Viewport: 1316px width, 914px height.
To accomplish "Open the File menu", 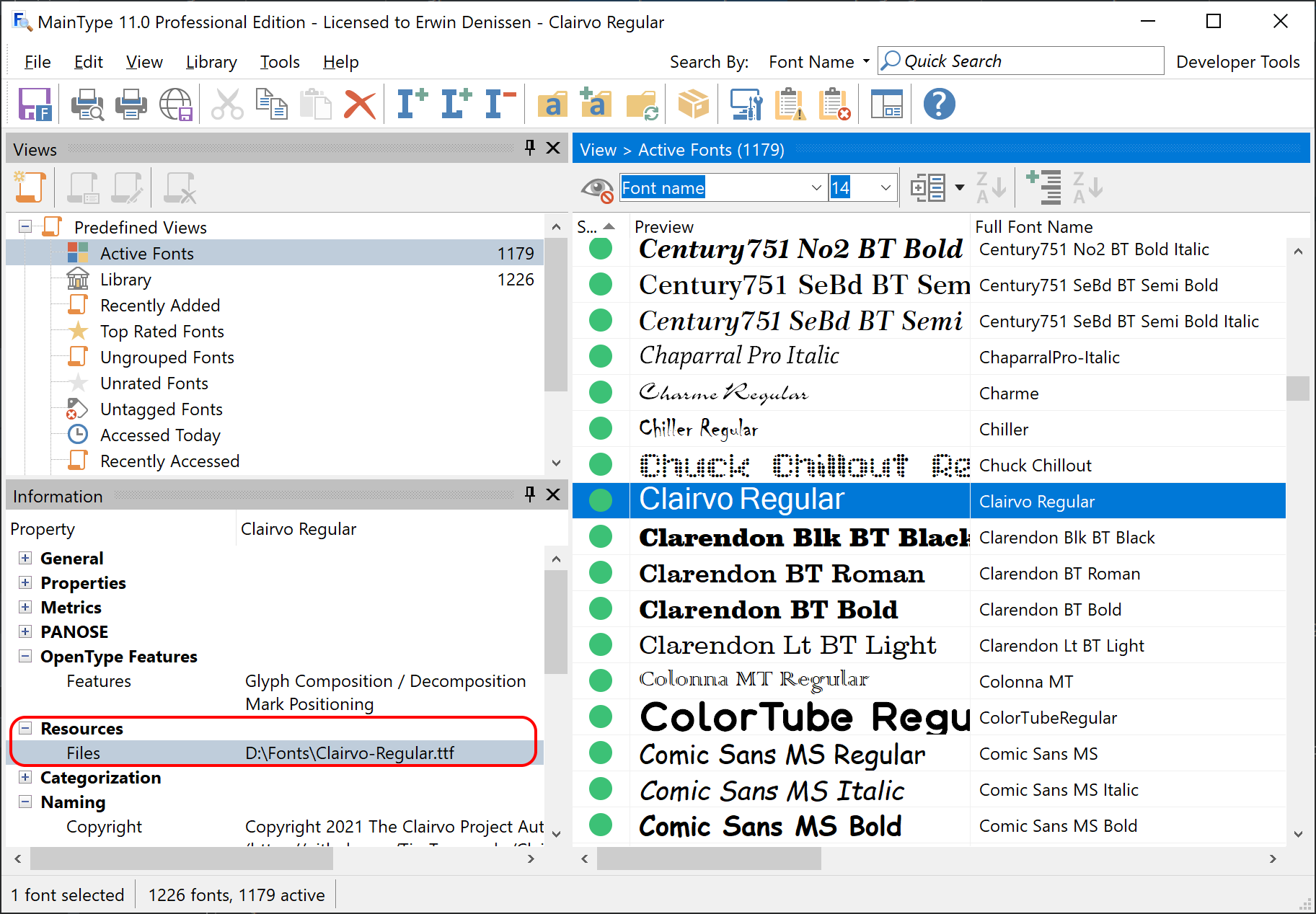I will point(37,62).
